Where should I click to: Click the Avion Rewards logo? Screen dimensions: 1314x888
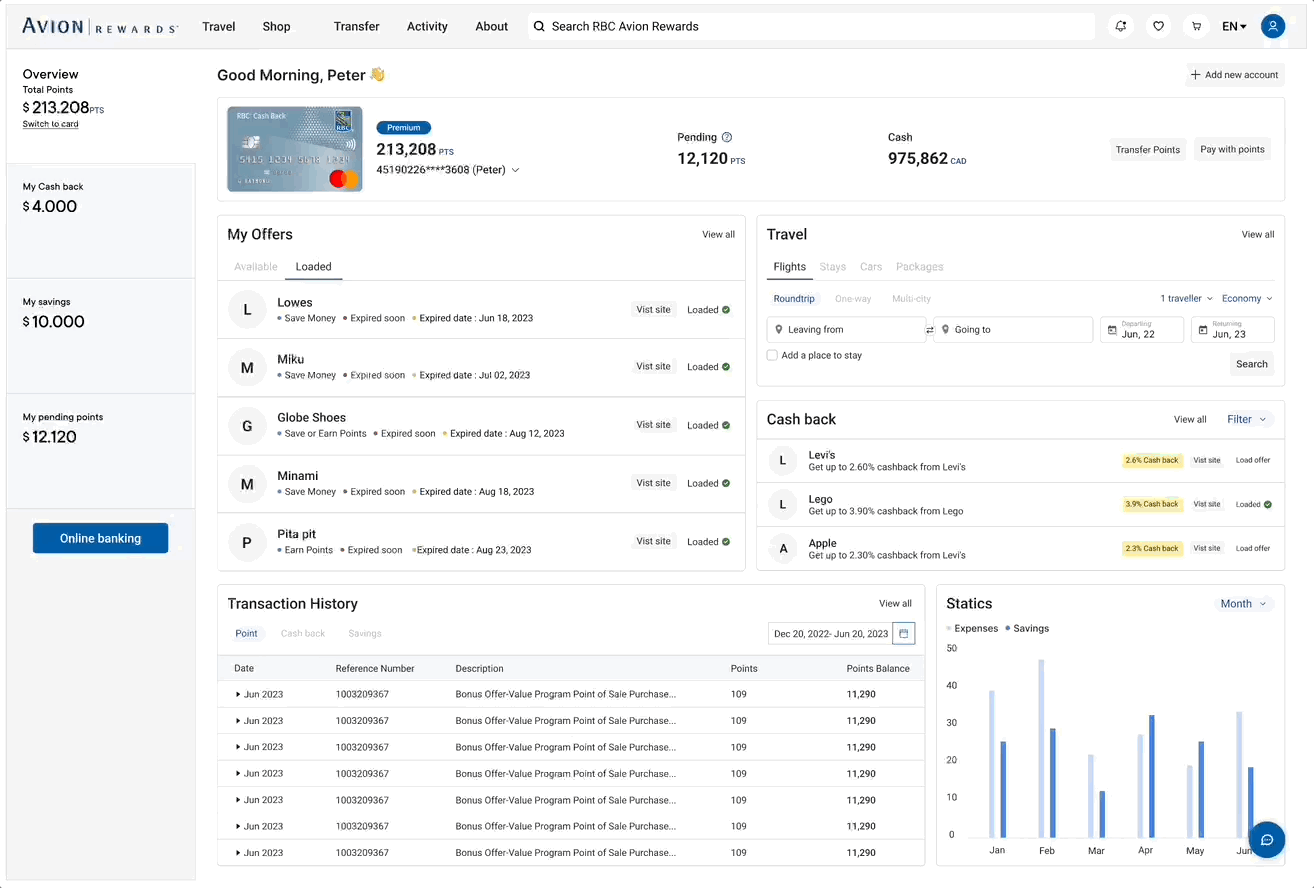pyautogui.click(x=100, y=27)
